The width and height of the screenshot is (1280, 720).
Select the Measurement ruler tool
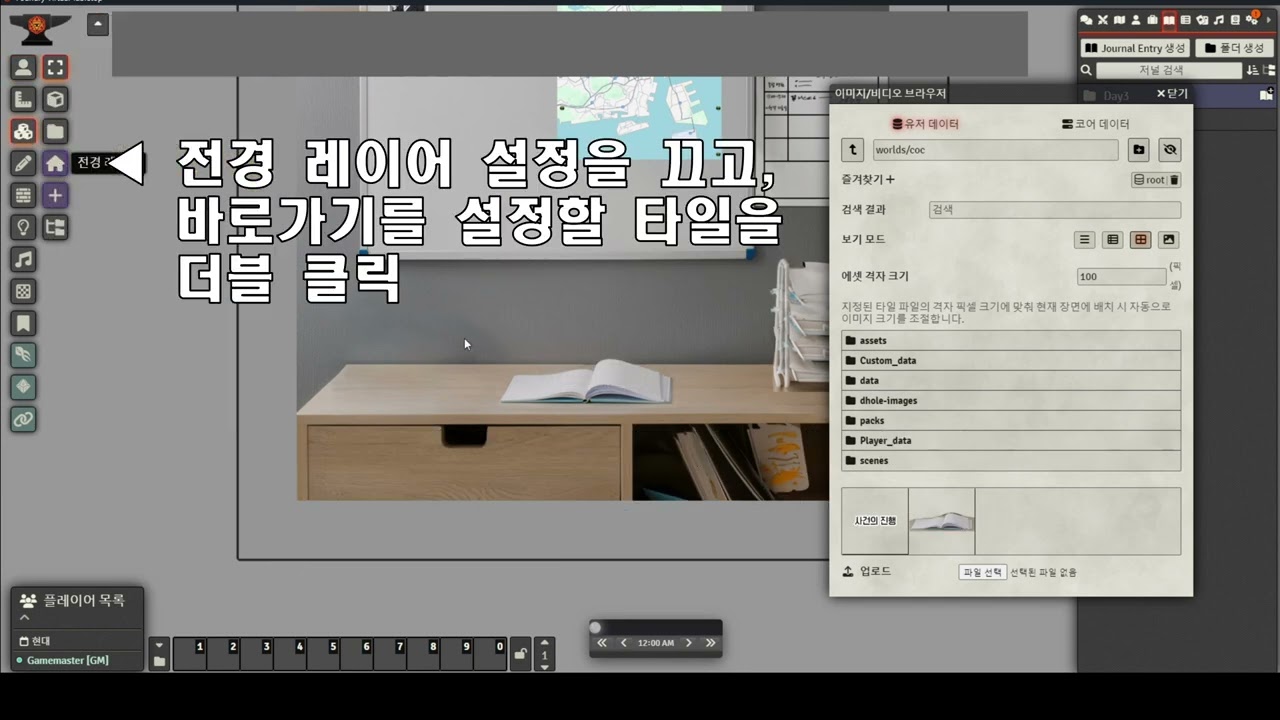click(24, 99)
